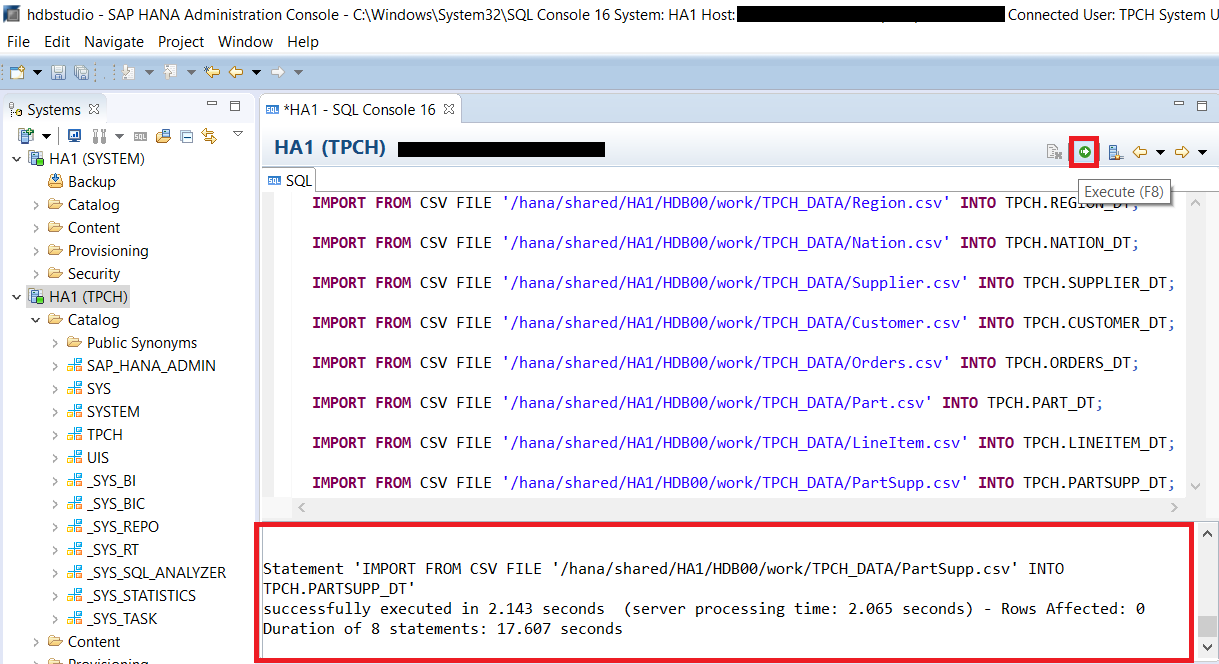Screen dimensions: 1219x664
Task: Open the New wizard dropdown arrow in main toolbar
Action: click(37, 72)
